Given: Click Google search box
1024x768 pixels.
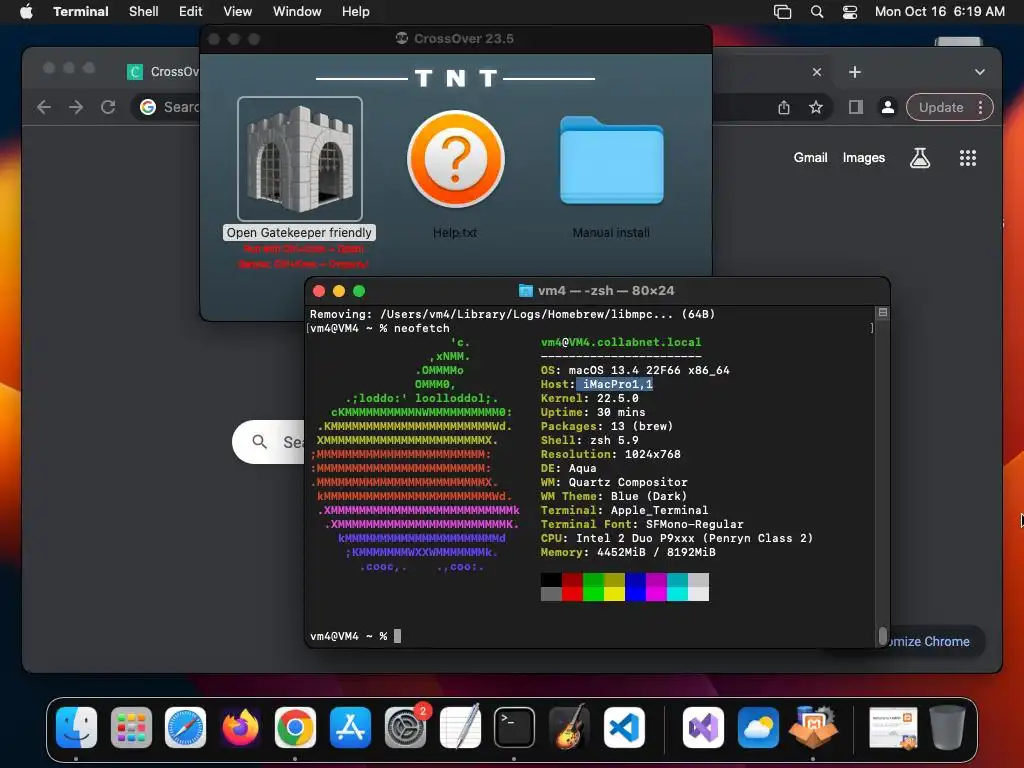Looking at the screenshot, I should coord(268,442).
